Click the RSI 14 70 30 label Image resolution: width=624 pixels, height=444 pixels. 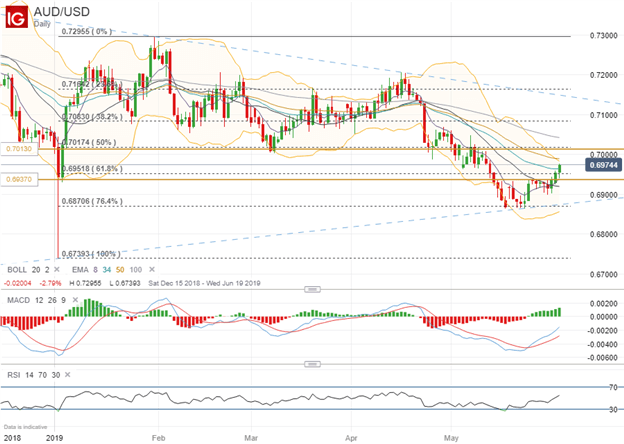point(34,375)
